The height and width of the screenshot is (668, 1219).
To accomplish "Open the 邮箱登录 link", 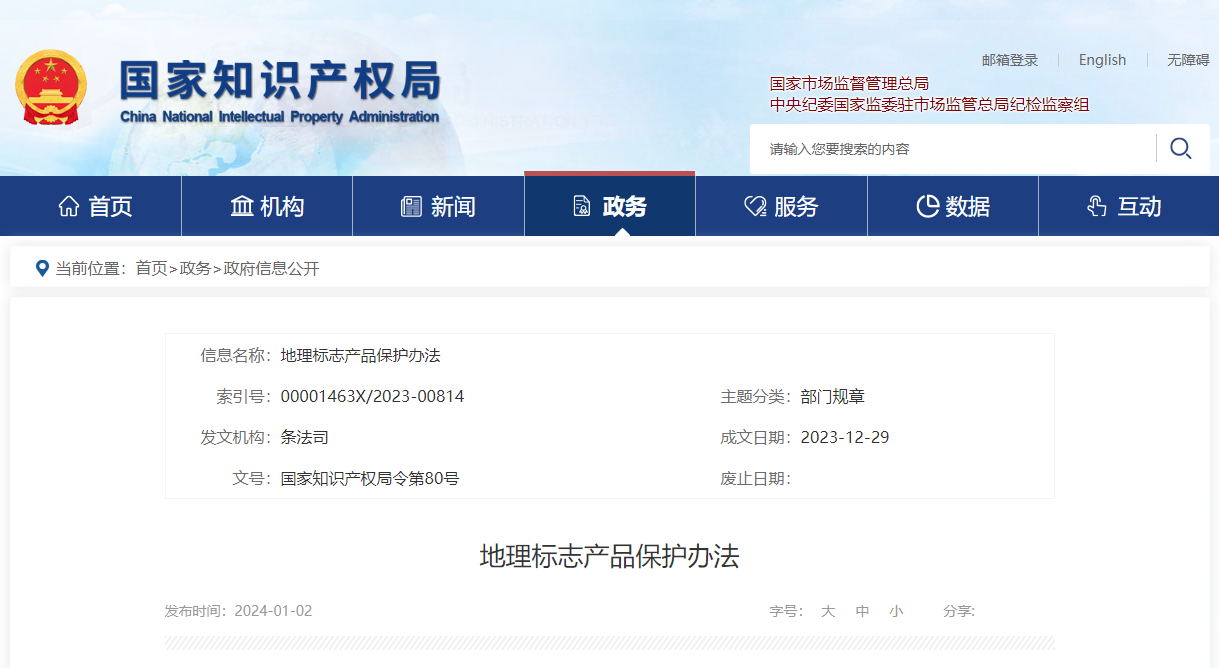I will pos(1010,60).
